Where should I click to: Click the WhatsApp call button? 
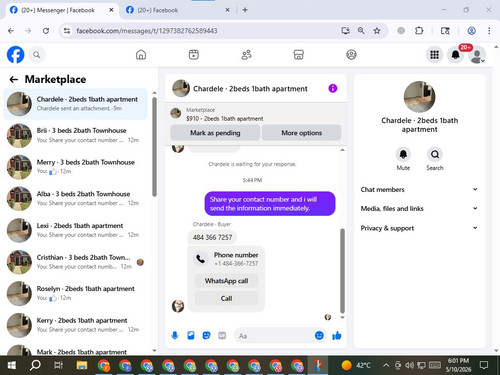click(x=226, y=281)
